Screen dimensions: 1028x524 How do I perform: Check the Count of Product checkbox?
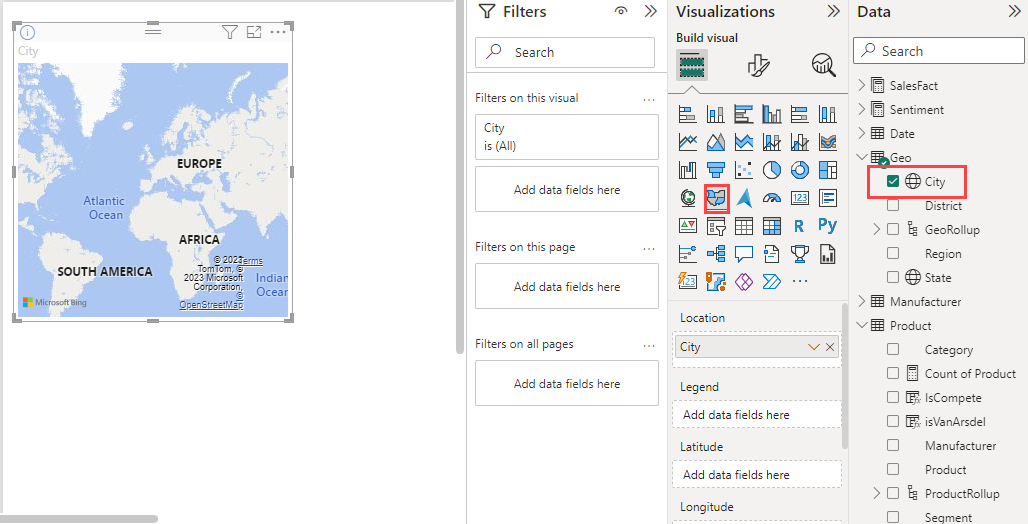[x=893, y=373]
